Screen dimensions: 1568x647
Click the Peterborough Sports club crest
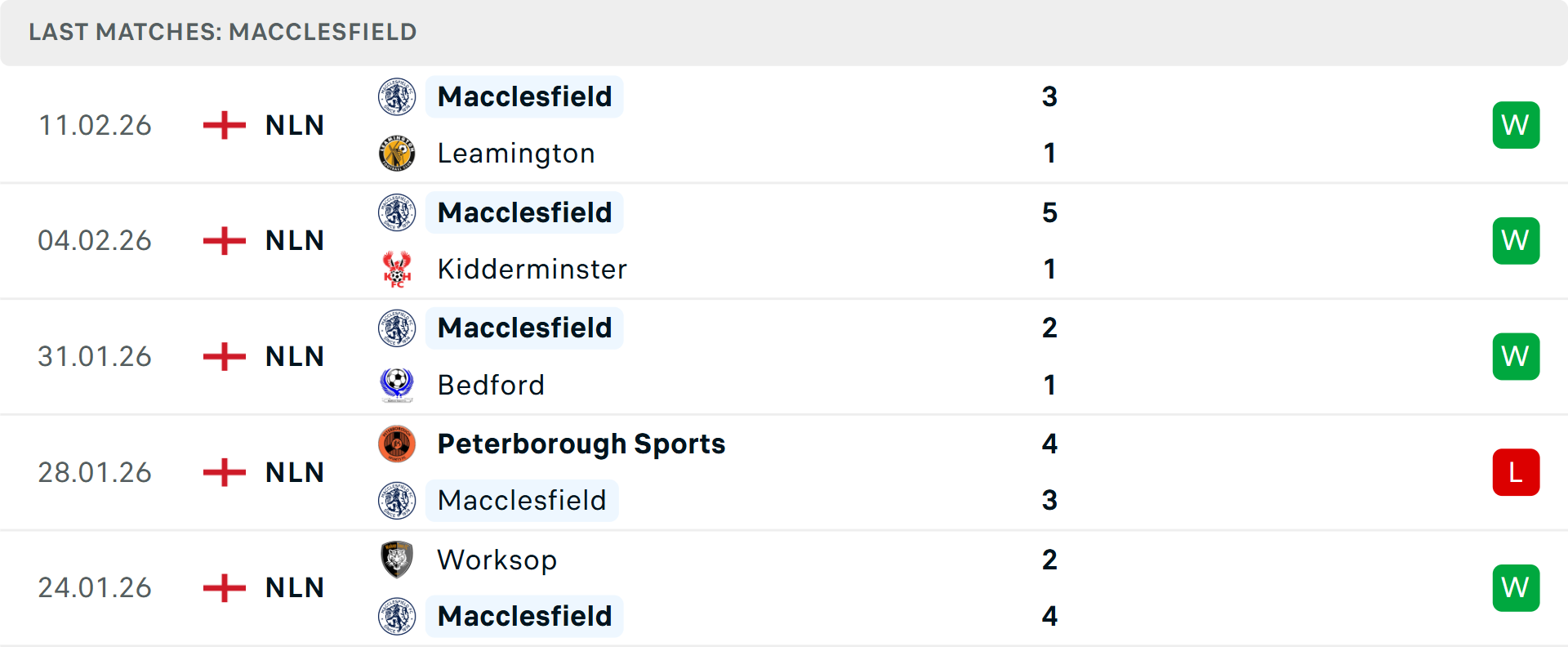pos(397,444)
